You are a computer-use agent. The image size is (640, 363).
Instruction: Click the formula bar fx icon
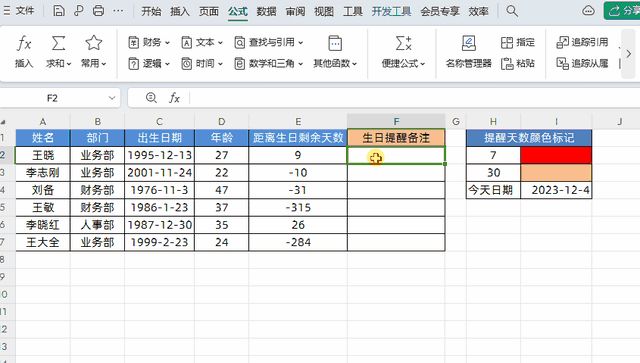(x=174, y=98)
